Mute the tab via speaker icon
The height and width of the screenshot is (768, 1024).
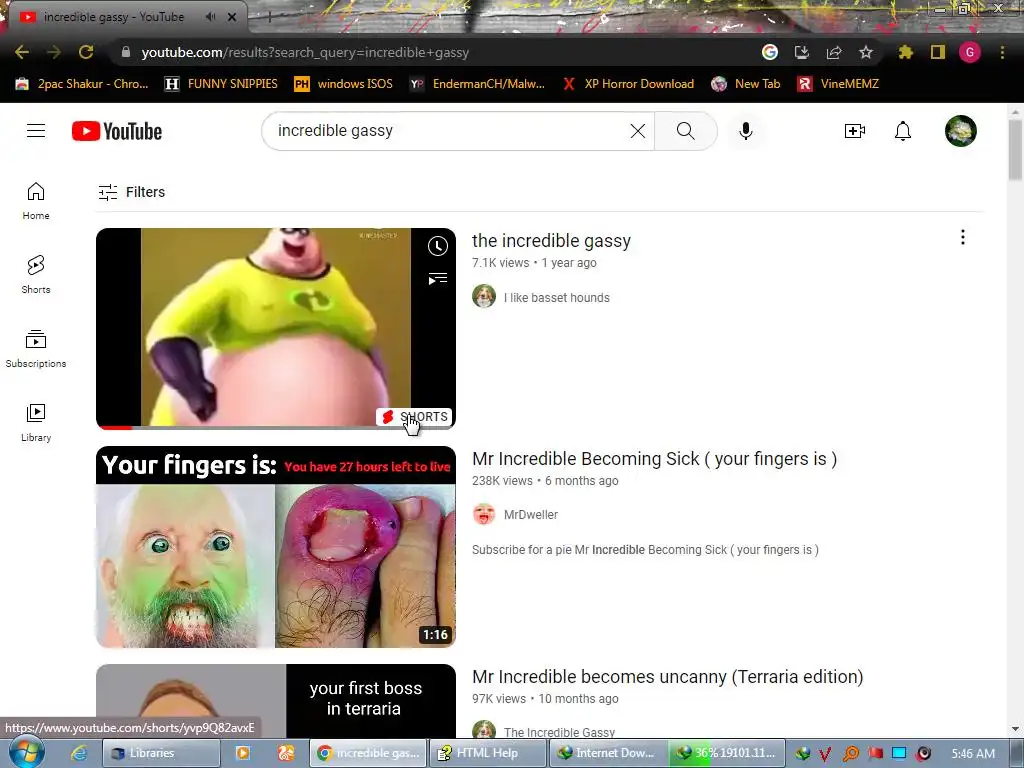pos(210,17)
